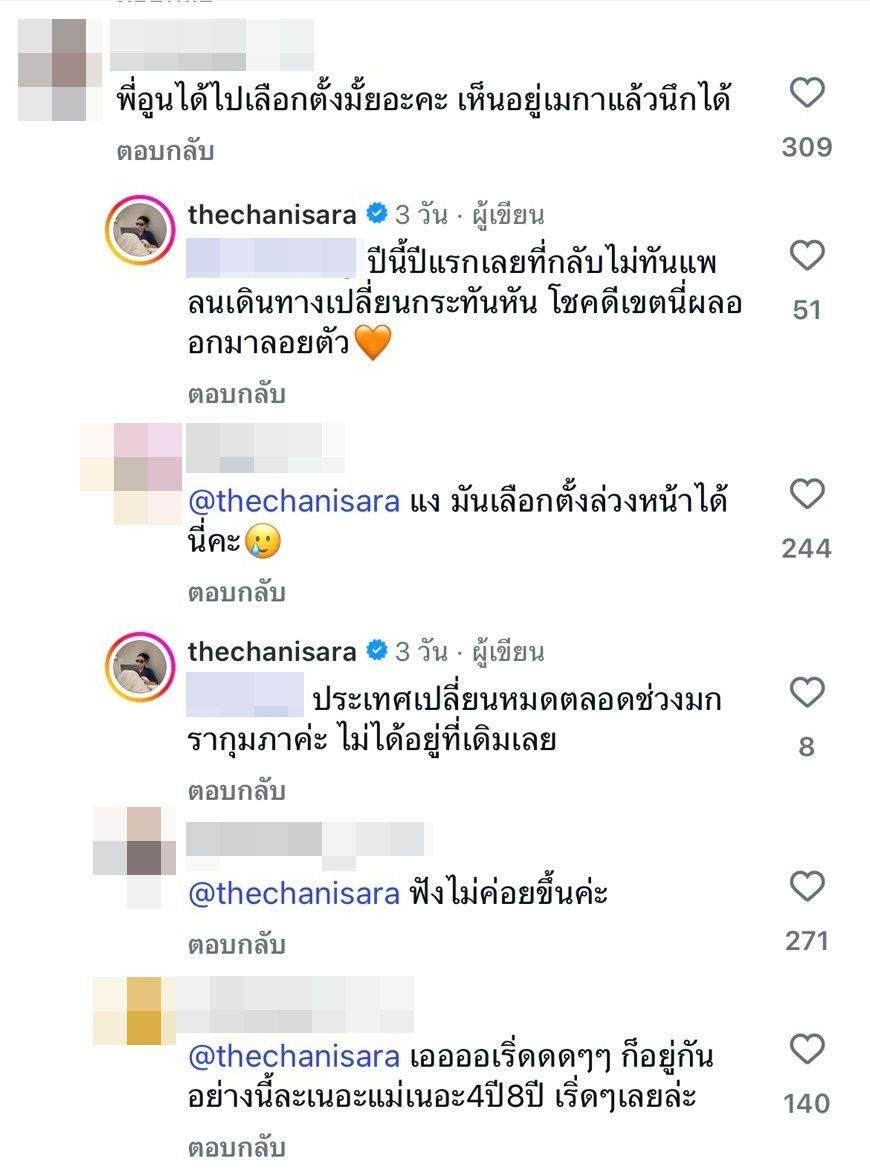Screen dimensions: 870x1174
Task: Tap the verified badge on thechanisara's second reply
Action: point(377,652)
